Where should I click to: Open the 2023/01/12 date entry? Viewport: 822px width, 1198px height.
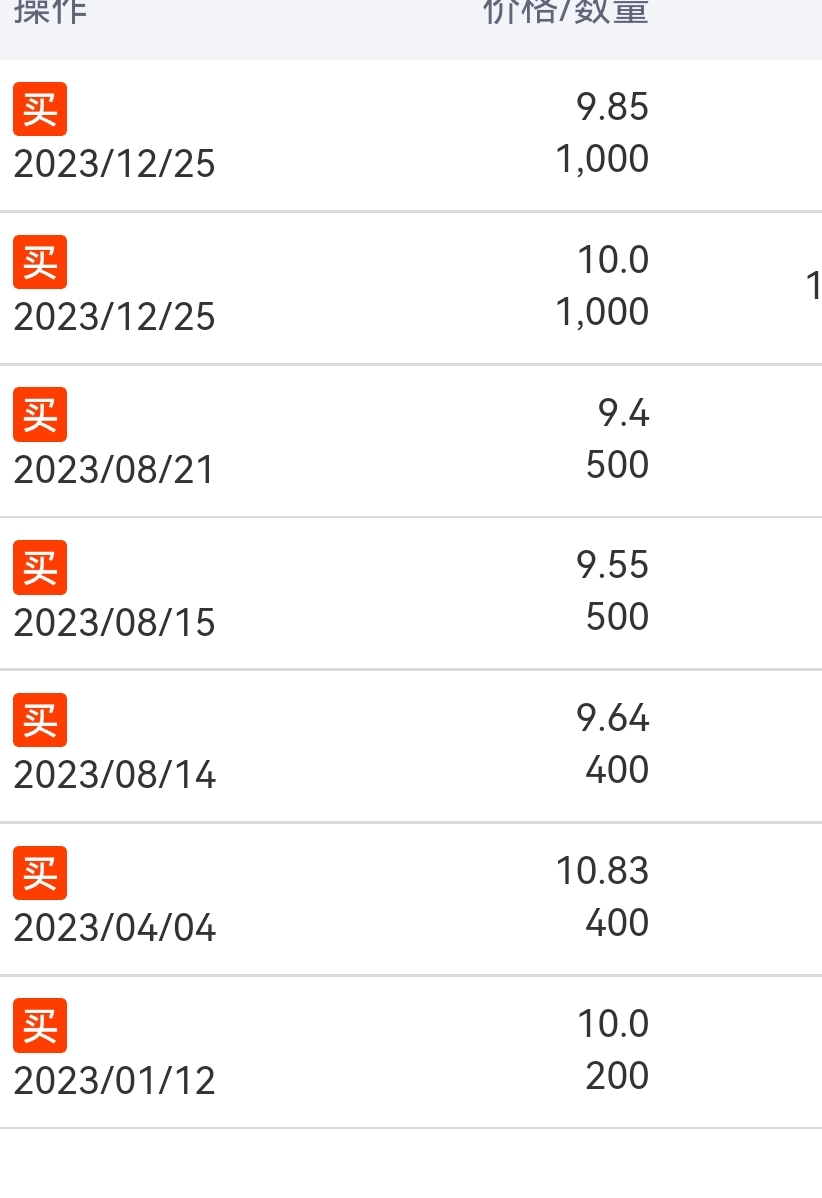click(x=115, y=1081)
